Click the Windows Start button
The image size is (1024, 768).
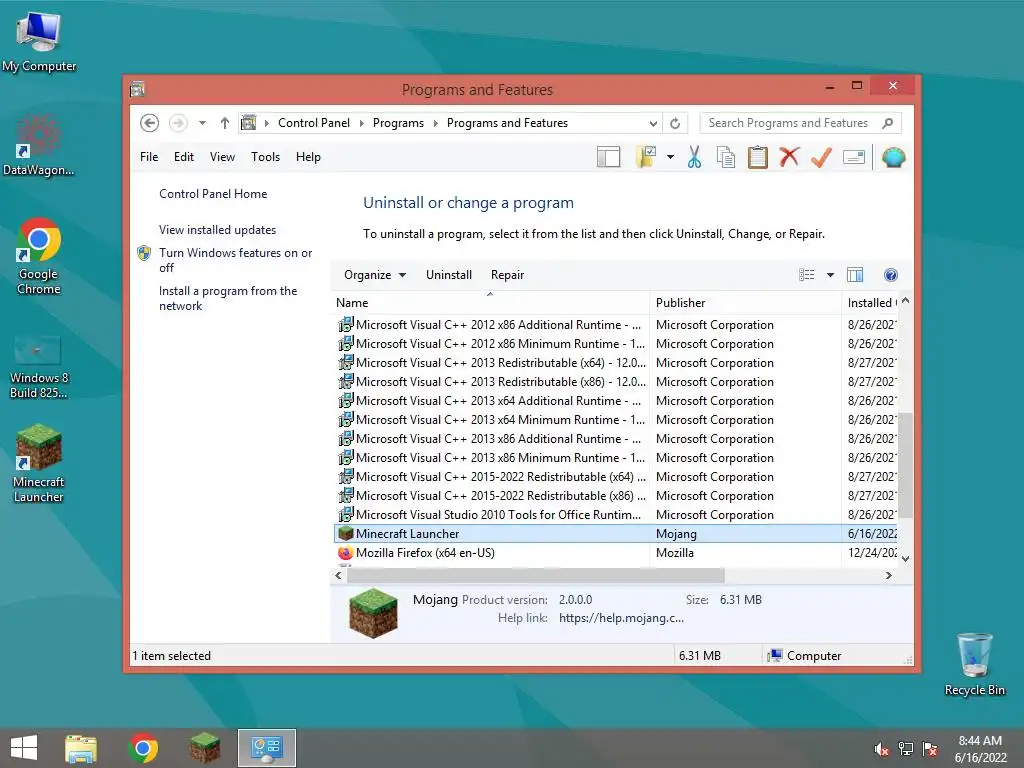(24, 748)
